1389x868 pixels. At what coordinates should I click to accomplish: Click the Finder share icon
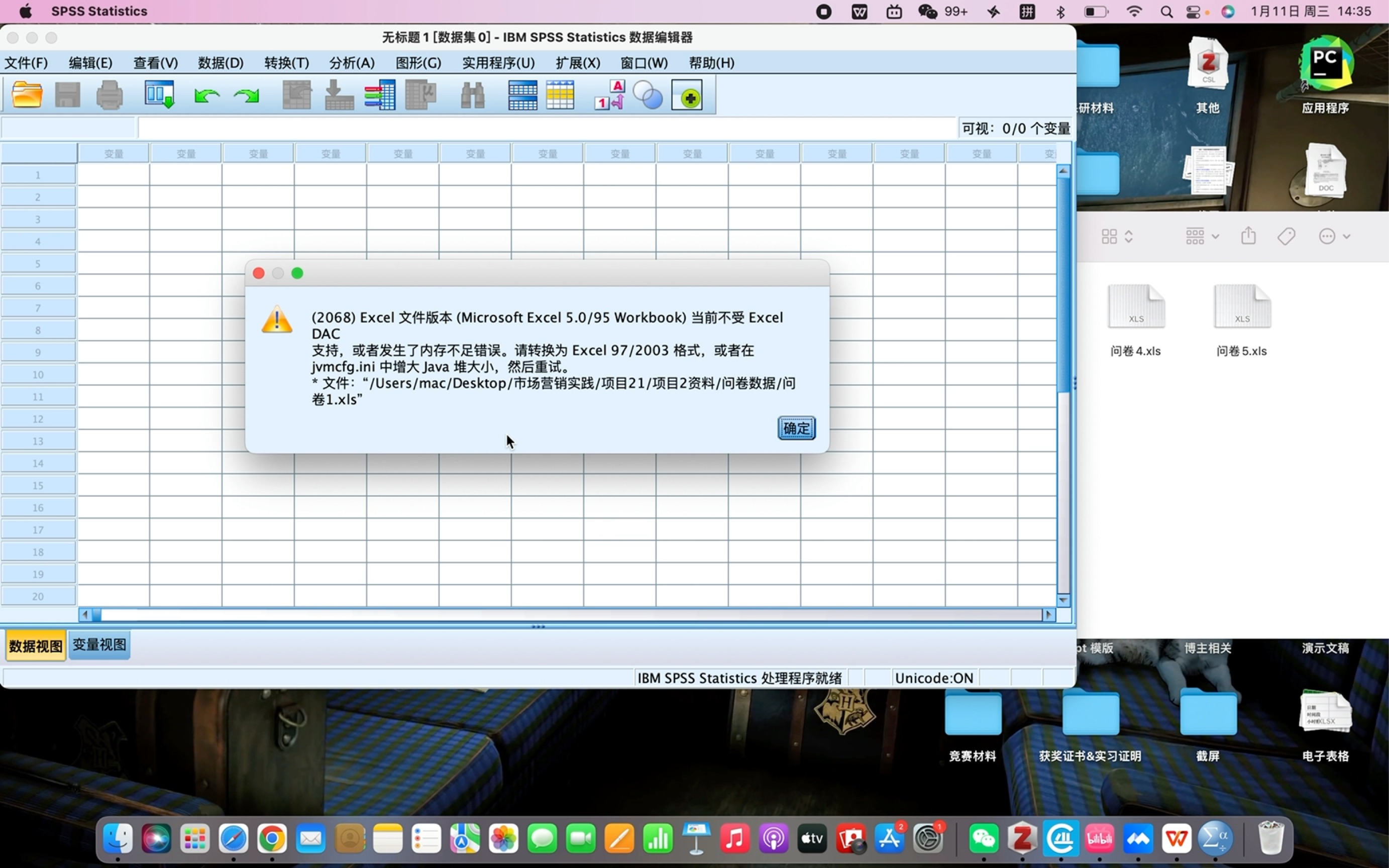tap(1248, 236)
